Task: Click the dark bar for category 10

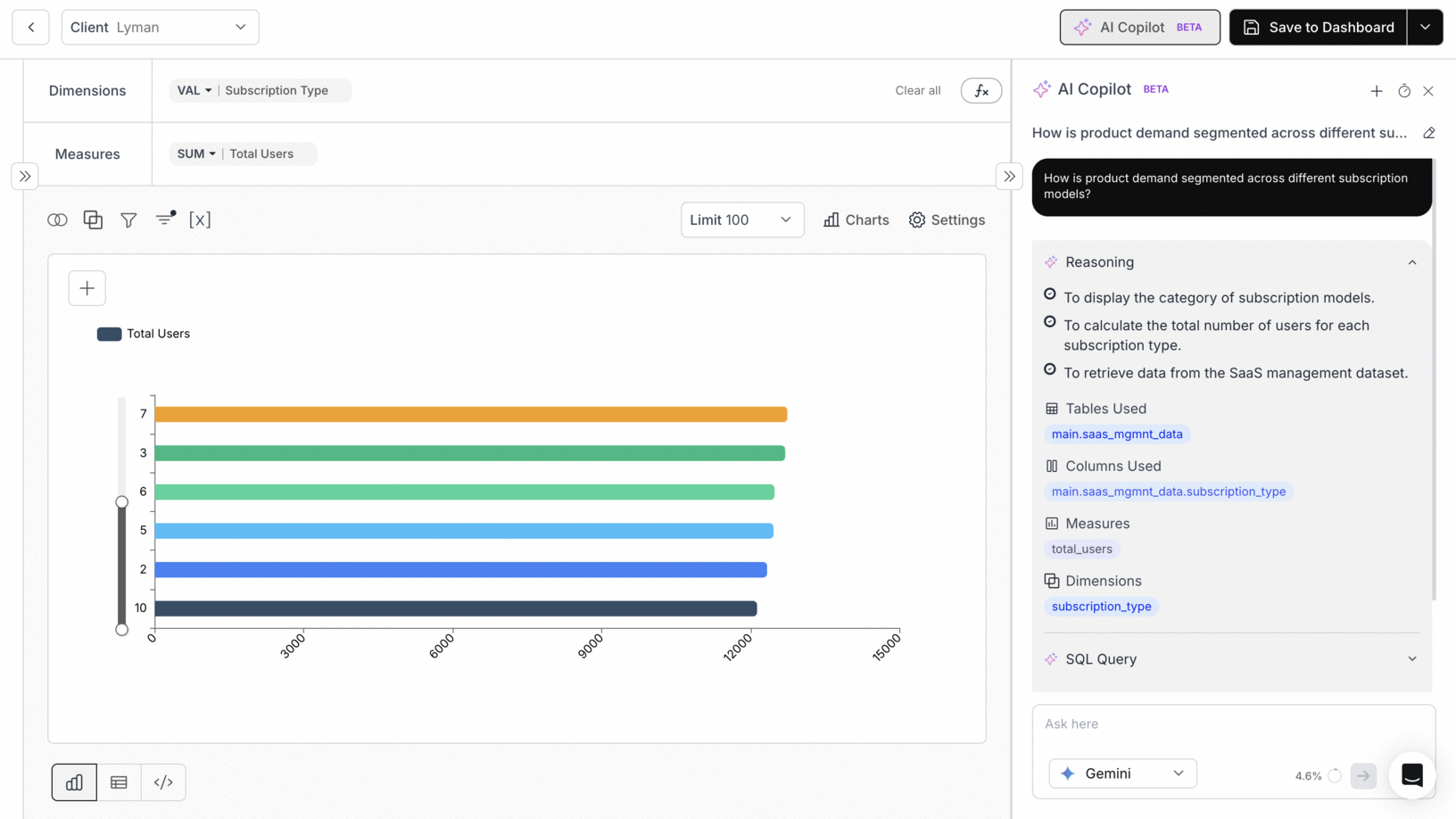Action: point(456,608)
